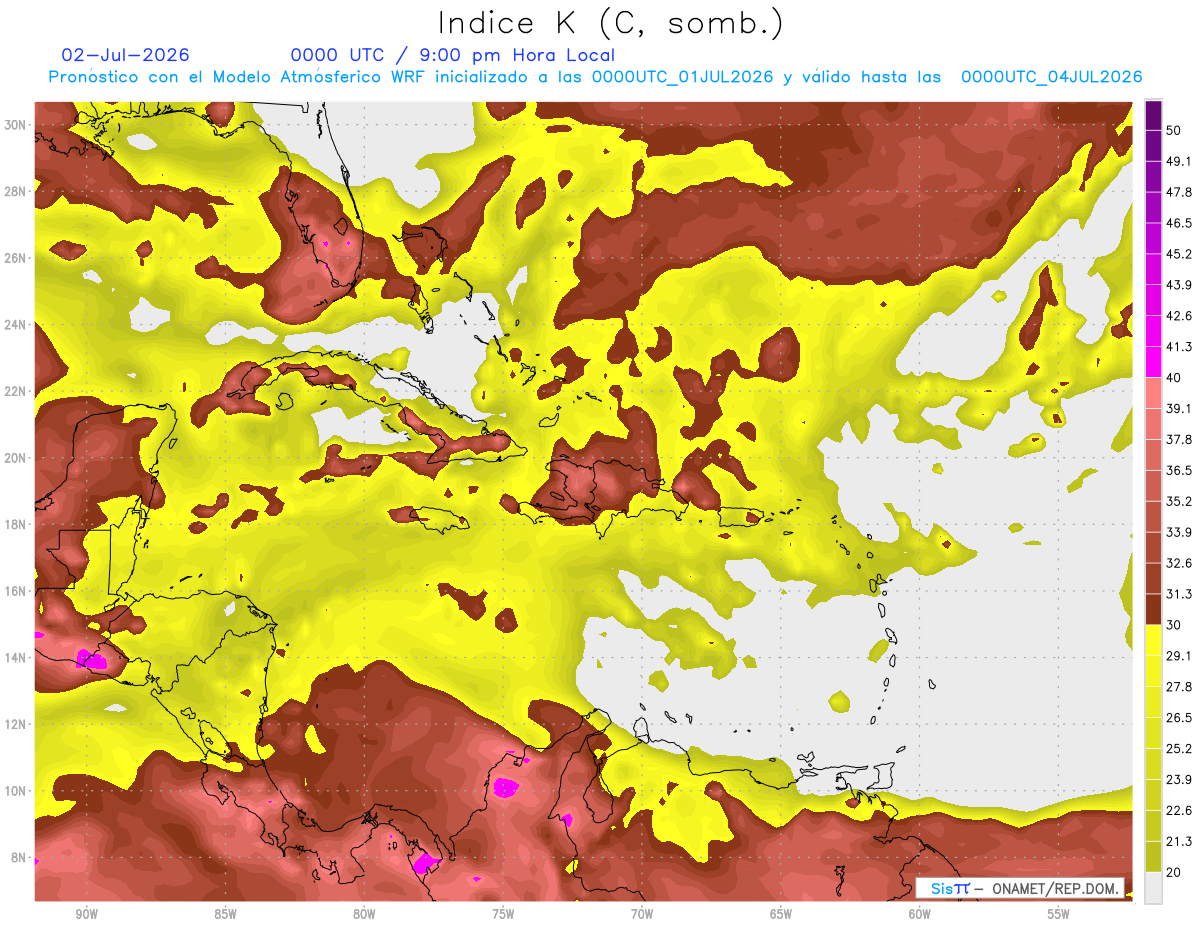
Task: Click the 'SisTT – ONAMET/REP.DOM.' credit label
Action: pyautogui.click(x=1020, y=888)
